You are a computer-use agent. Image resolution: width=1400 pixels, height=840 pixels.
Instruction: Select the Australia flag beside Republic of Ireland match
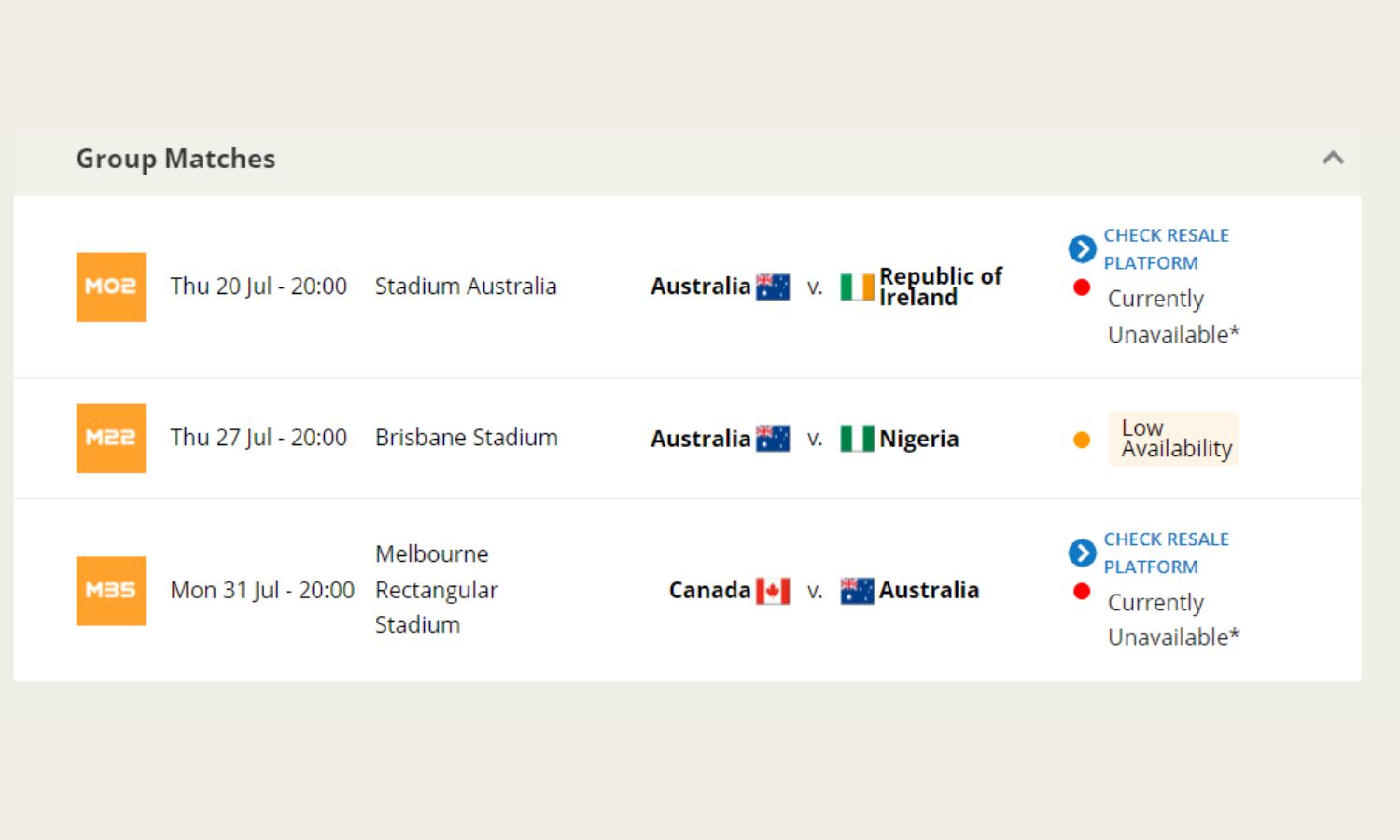pyautogui.click(x=773, y=287)
